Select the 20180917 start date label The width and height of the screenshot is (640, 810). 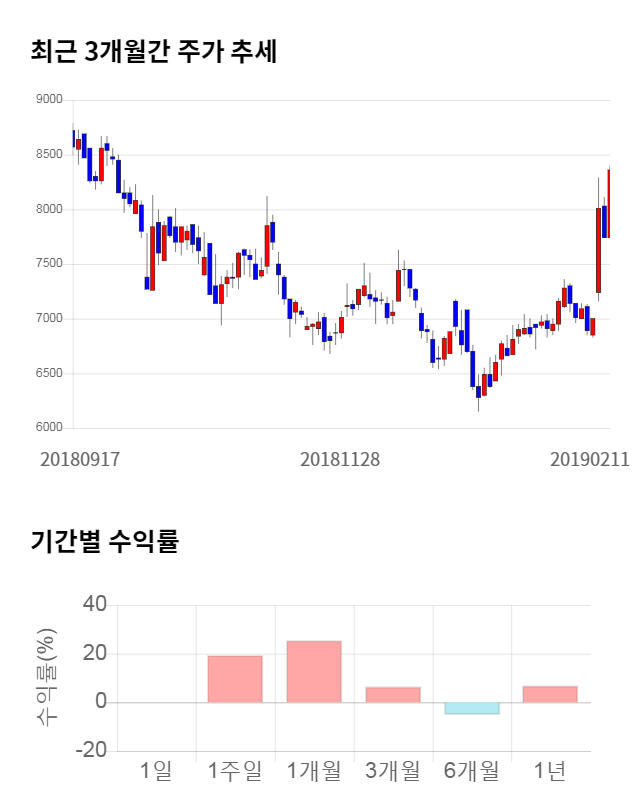pos(80,459)
